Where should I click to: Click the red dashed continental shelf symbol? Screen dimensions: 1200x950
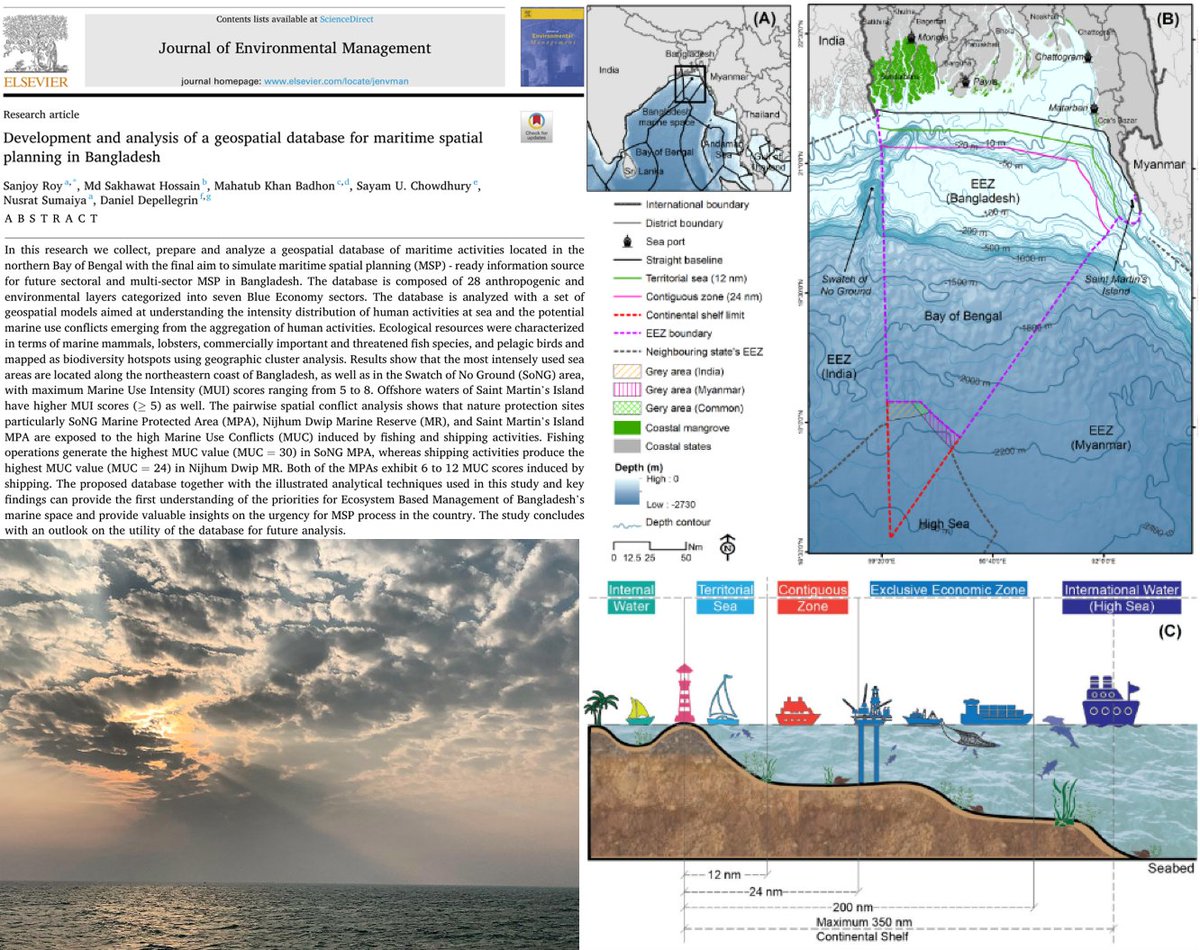click(x=627, y=314)
